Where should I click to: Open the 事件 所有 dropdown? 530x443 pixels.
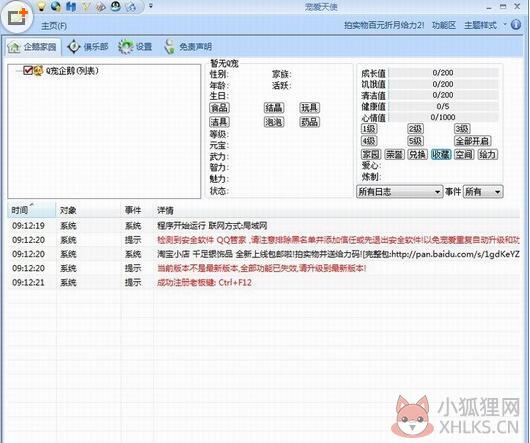point(483,192)
